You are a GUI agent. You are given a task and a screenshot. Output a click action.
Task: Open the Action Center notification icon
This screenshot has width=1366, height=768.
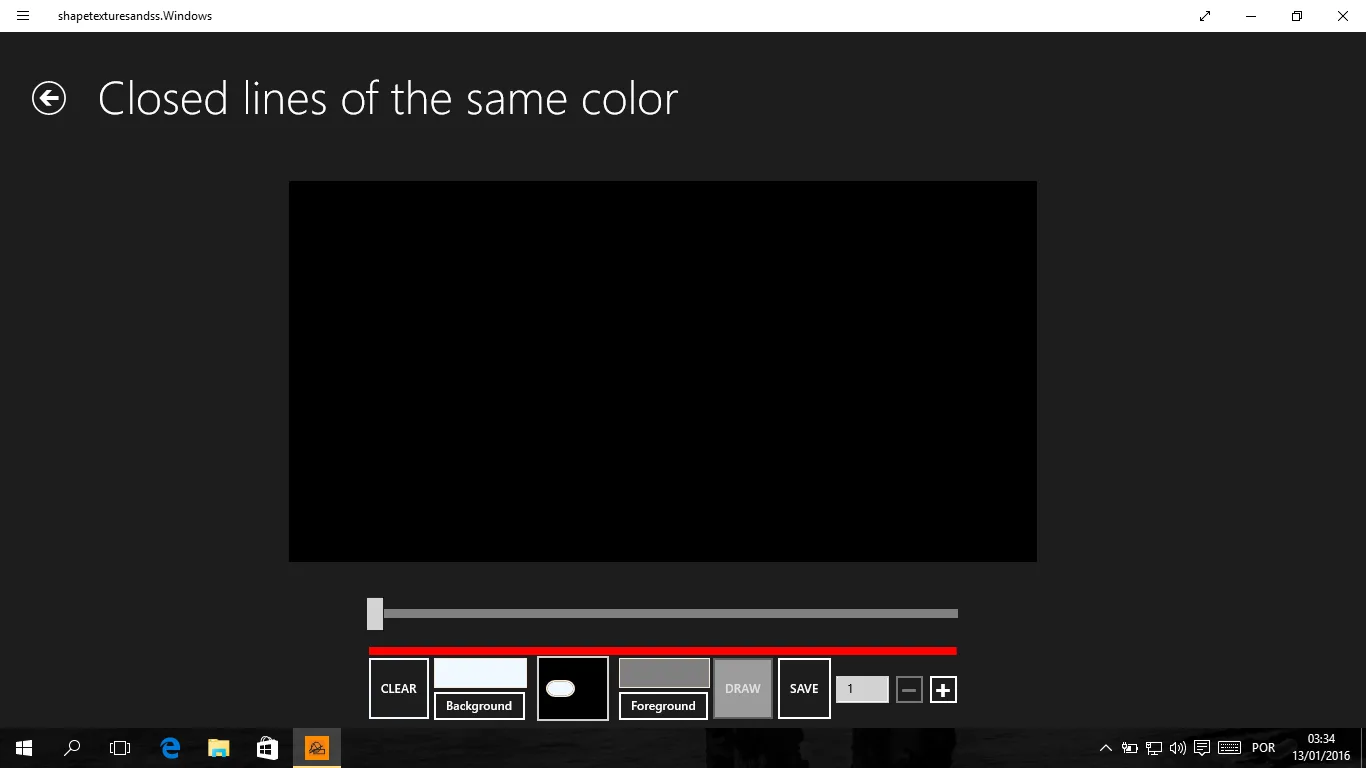[x=1202, y=747]
